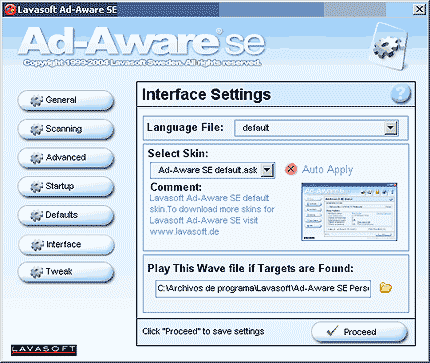Open the Defaults settings section
430x363 pixels.
tap(66, 215)
